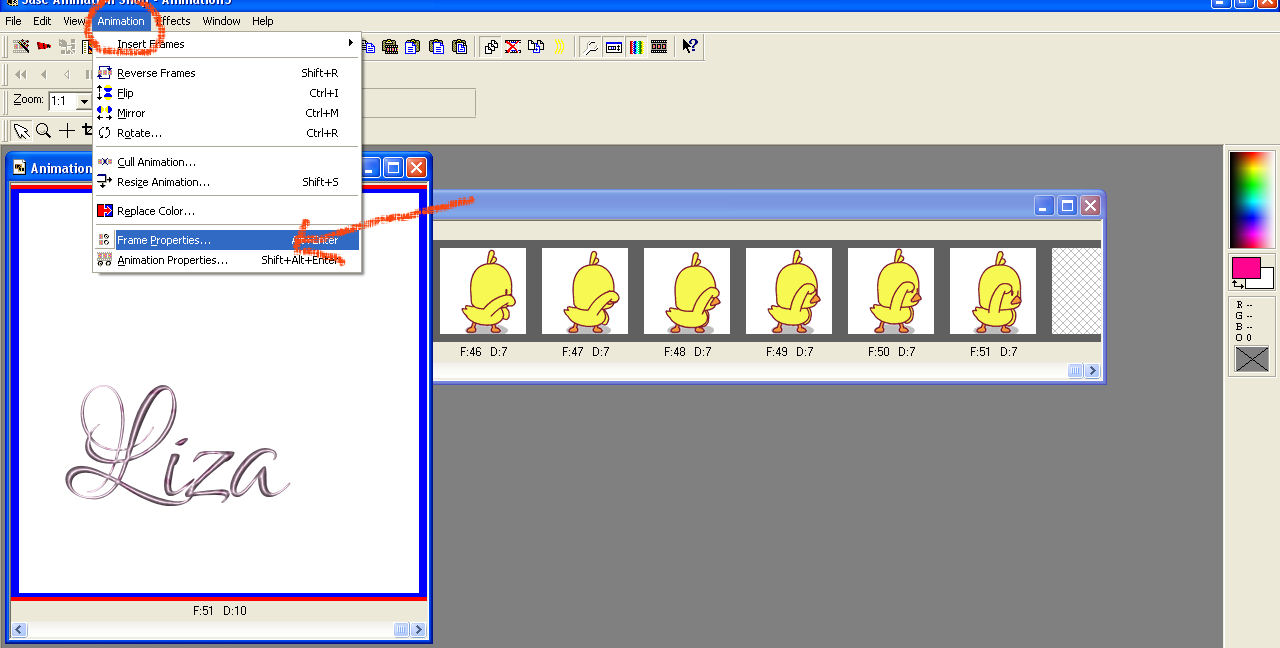Pick a color from the rainbow palette

[1251, 199]
